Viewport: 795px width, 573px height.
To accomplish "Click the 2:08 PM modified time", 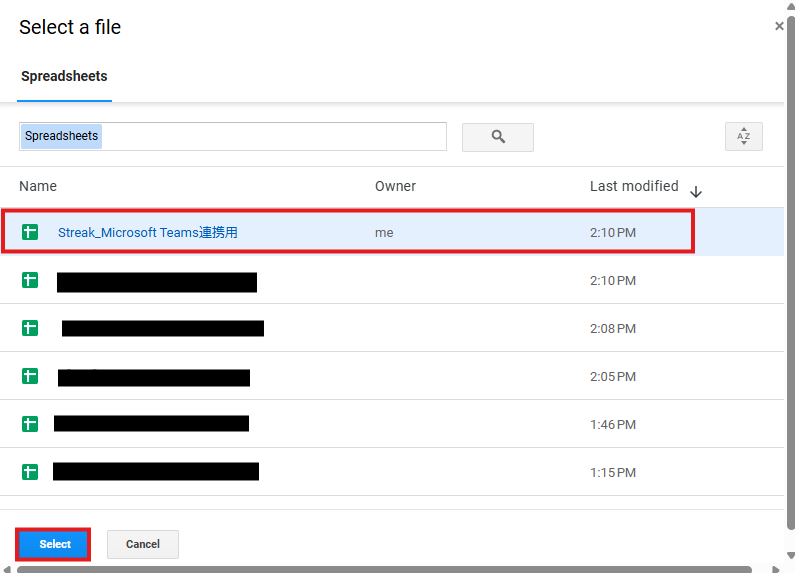I will click(612, 329).
